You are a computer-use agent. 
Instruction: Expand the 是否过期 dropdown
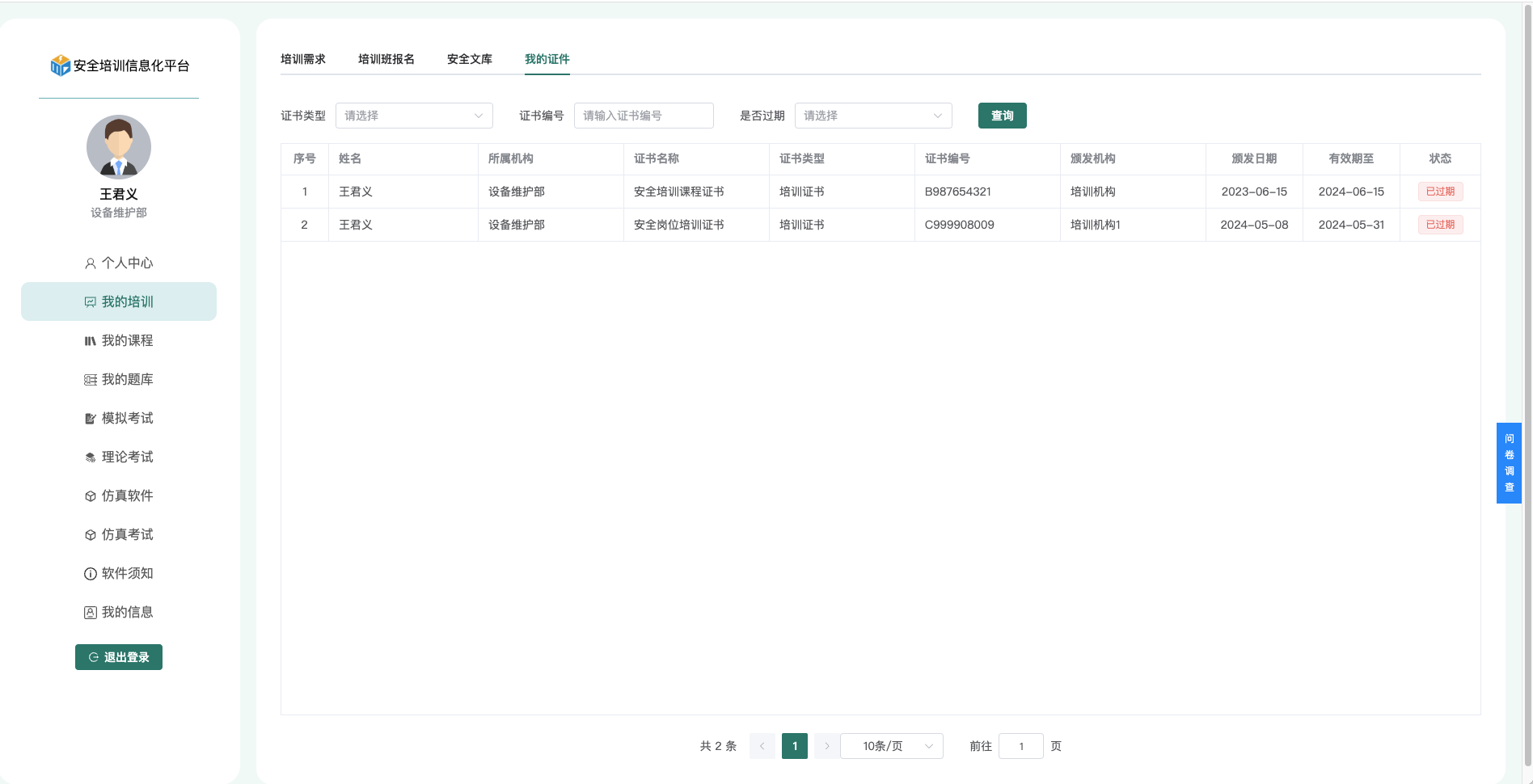pyautogui.click(x=872, y=116)
